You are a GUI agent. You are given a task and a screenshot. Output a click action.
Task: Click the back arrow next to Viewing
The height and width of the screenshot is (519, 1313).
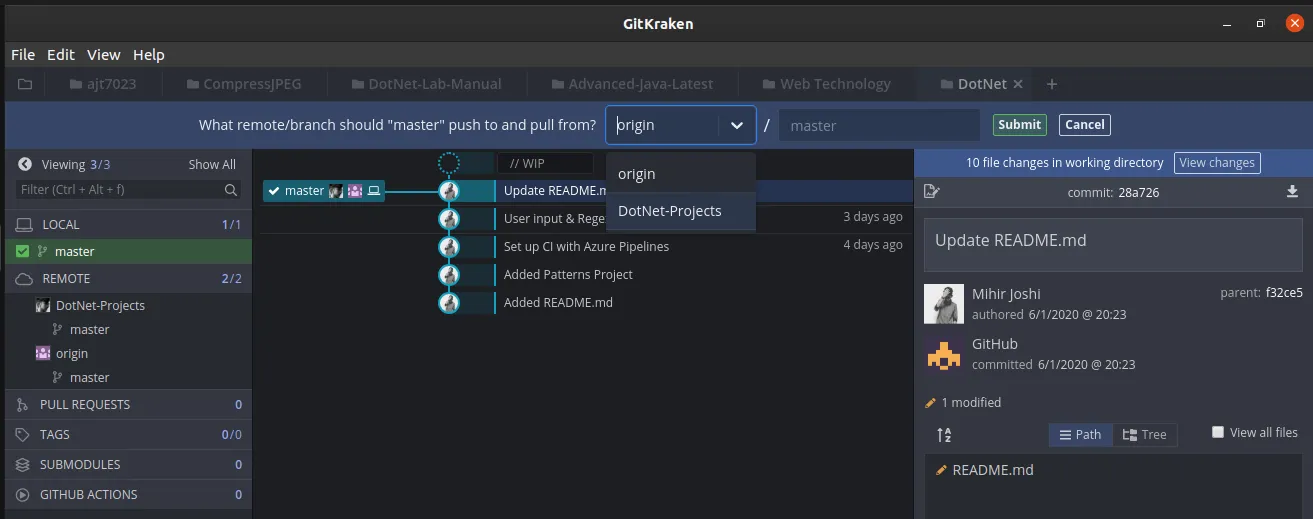click(x=23, y=164)
